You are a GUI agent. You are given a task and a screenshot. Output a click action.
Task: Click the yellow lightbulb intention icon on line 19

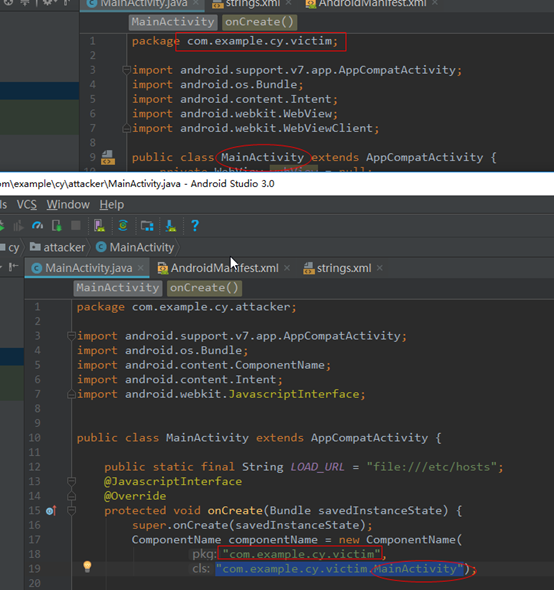tap(87, 566)
